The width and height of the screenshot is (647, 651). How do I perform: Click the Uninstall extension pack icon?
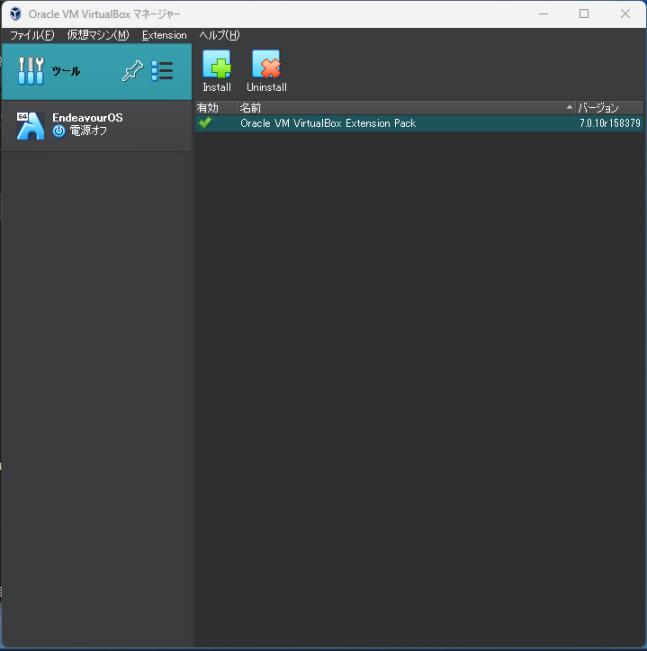(x=266, y=64)
